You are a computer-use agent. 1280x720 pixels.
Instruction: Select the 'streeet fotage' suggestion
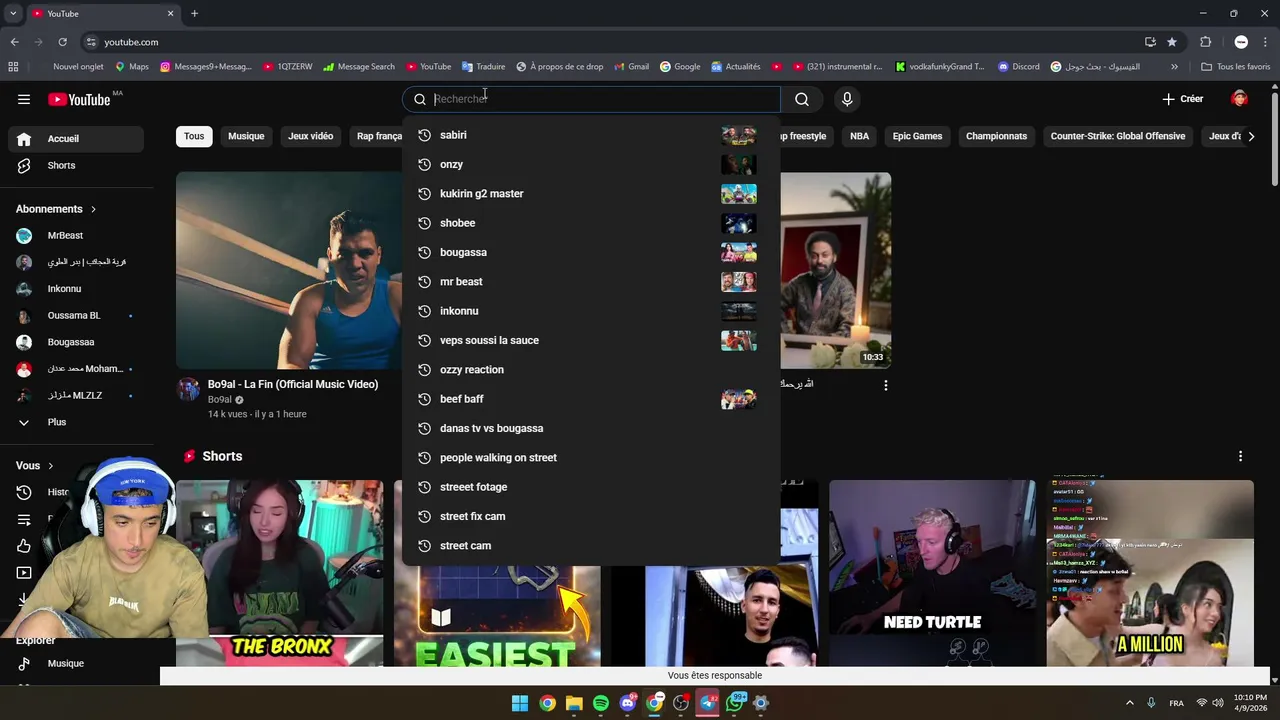(x=591, y=487)
